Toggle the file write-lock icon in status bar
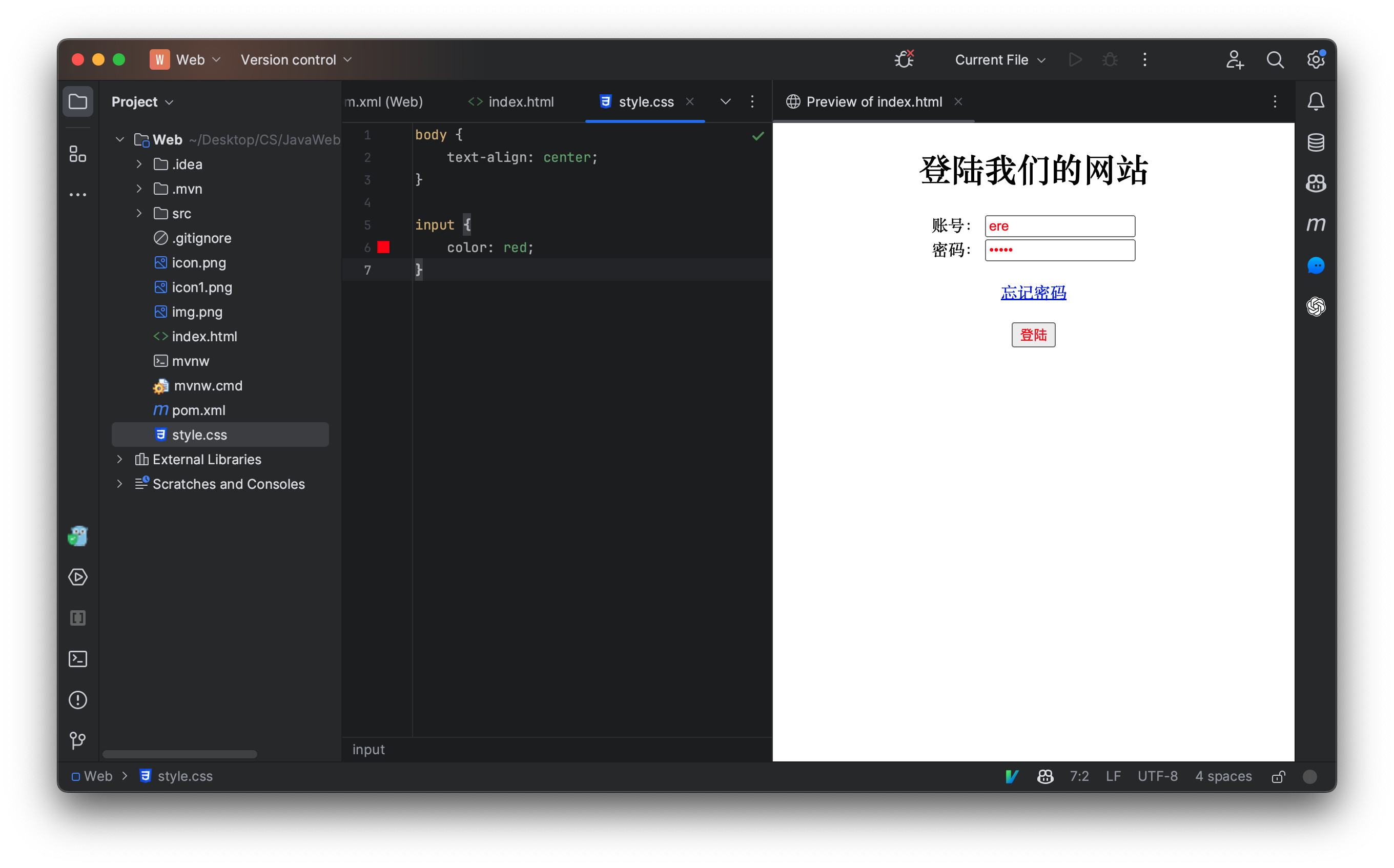This screenshot has height=868, width=1394. coord(1278,776)
